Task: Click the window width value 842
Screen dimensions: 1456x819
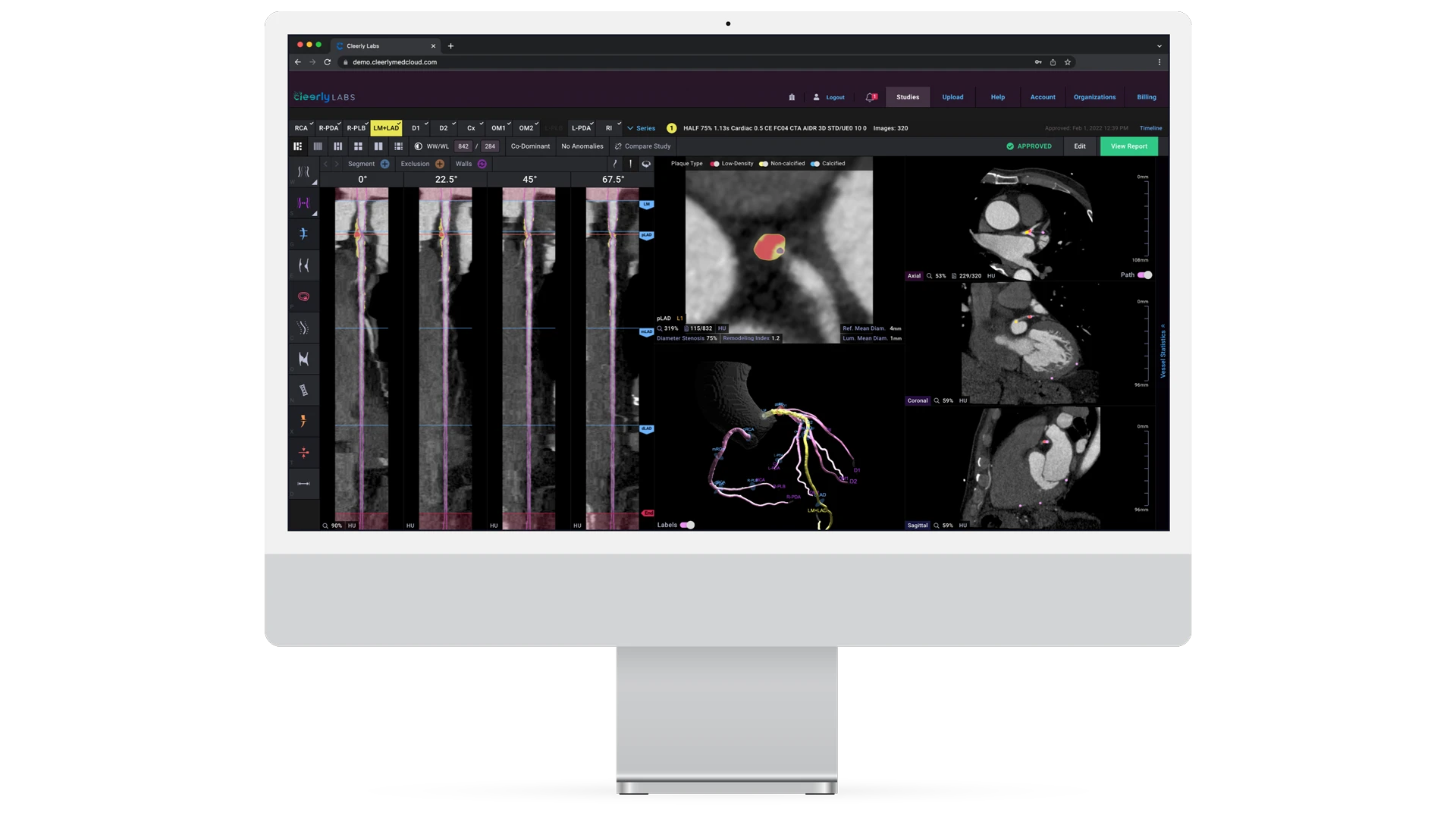Action: (463, 146)
